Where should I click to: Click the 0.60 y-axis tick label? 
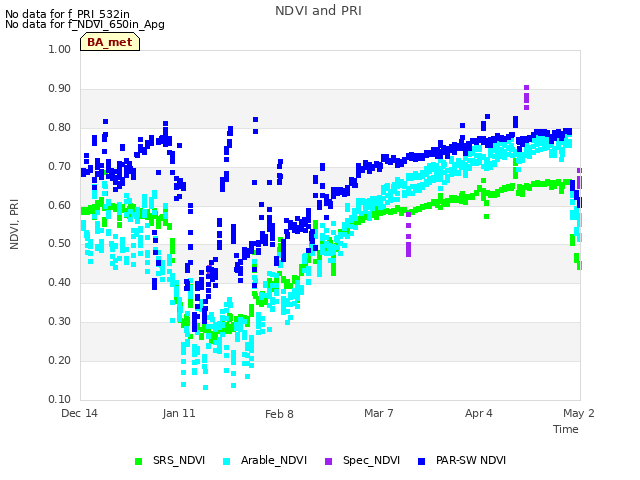tap(60, 205)
